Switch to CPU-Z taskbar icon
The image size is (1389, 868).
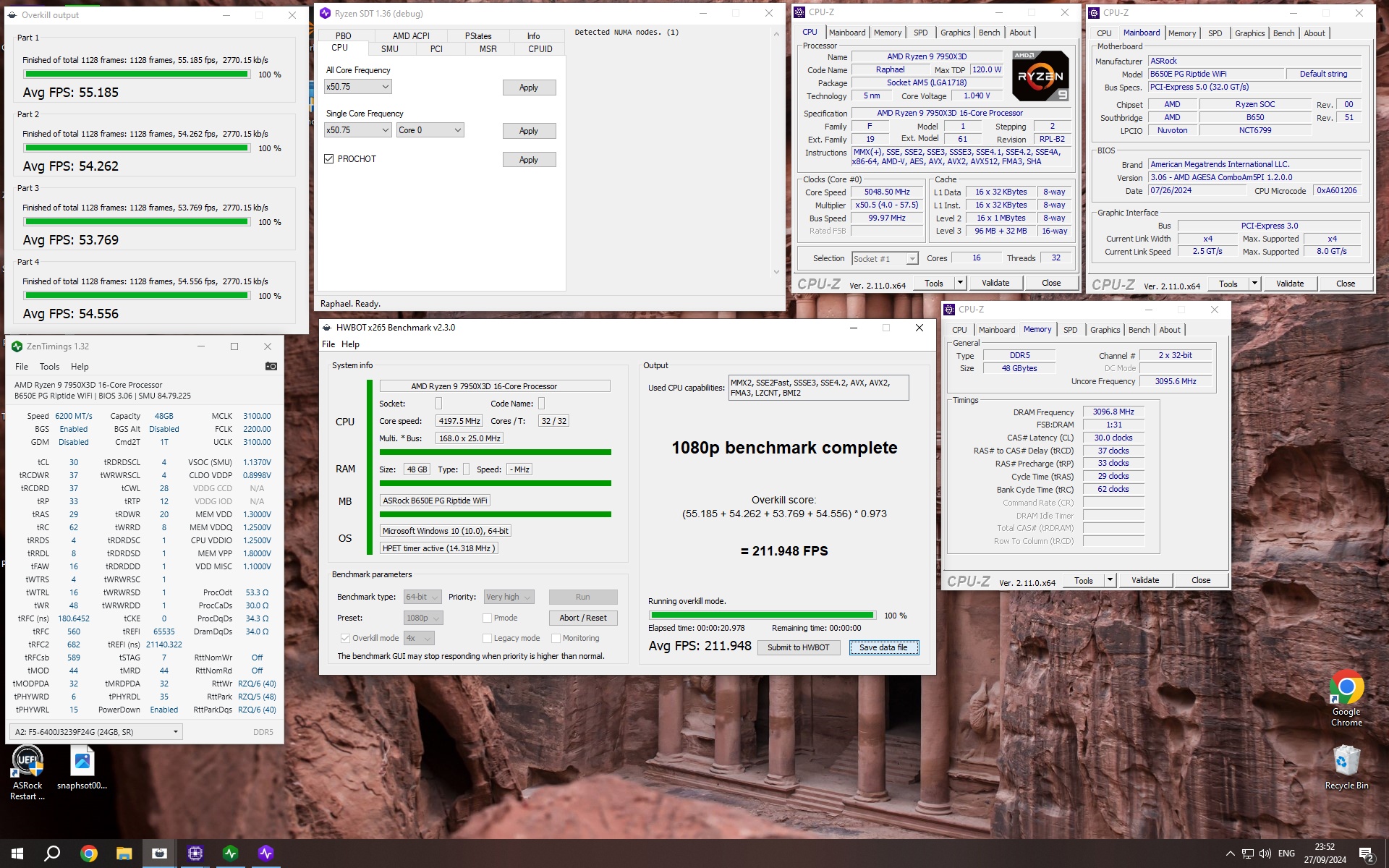[x=195, y=854]
